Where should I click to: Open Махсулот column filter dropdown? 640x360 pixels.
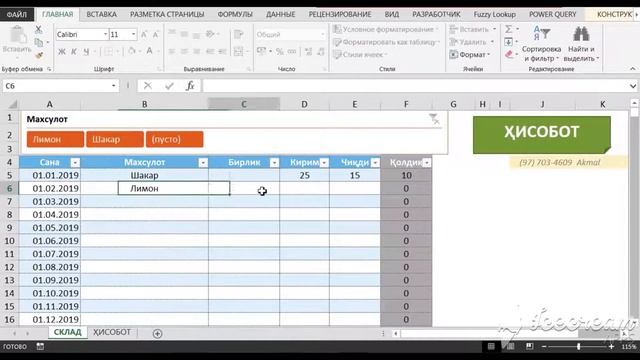(x=203, y=162)
